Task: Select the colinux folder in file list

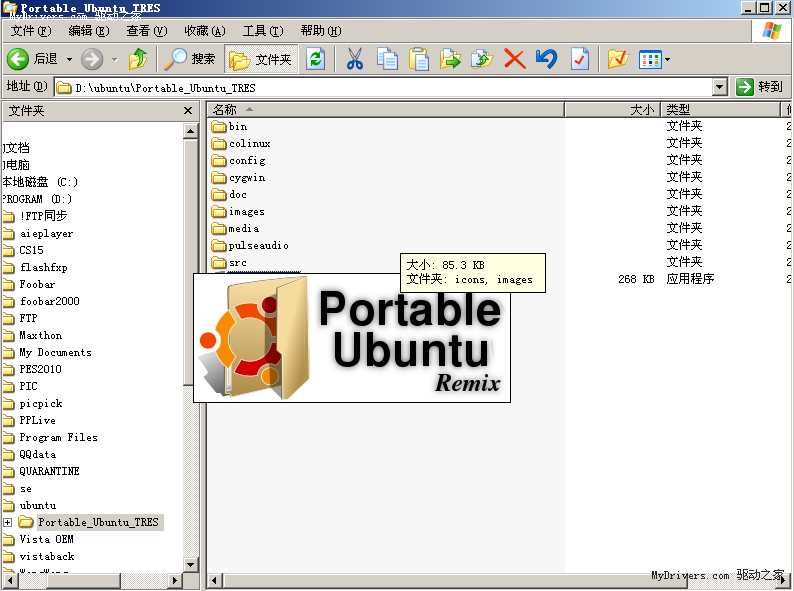Action: [249, 143]
